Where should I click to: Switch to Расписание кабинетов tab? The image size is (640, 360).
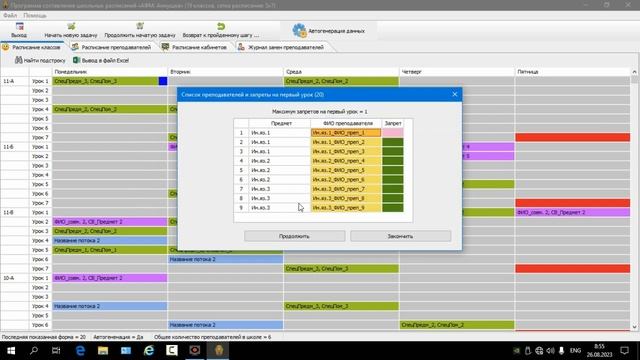click(195, 47)
